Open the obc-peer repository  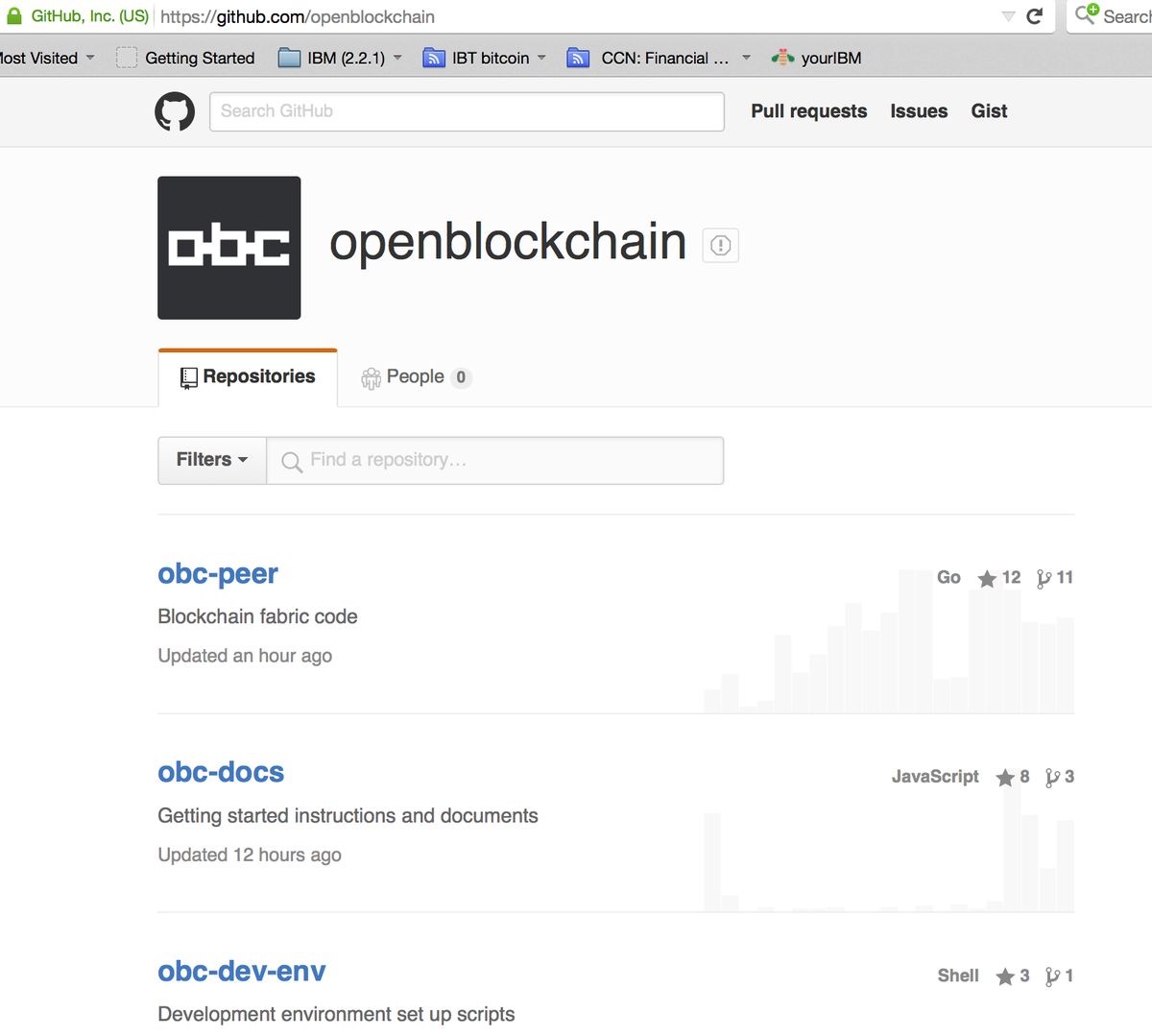pos(218,573)
